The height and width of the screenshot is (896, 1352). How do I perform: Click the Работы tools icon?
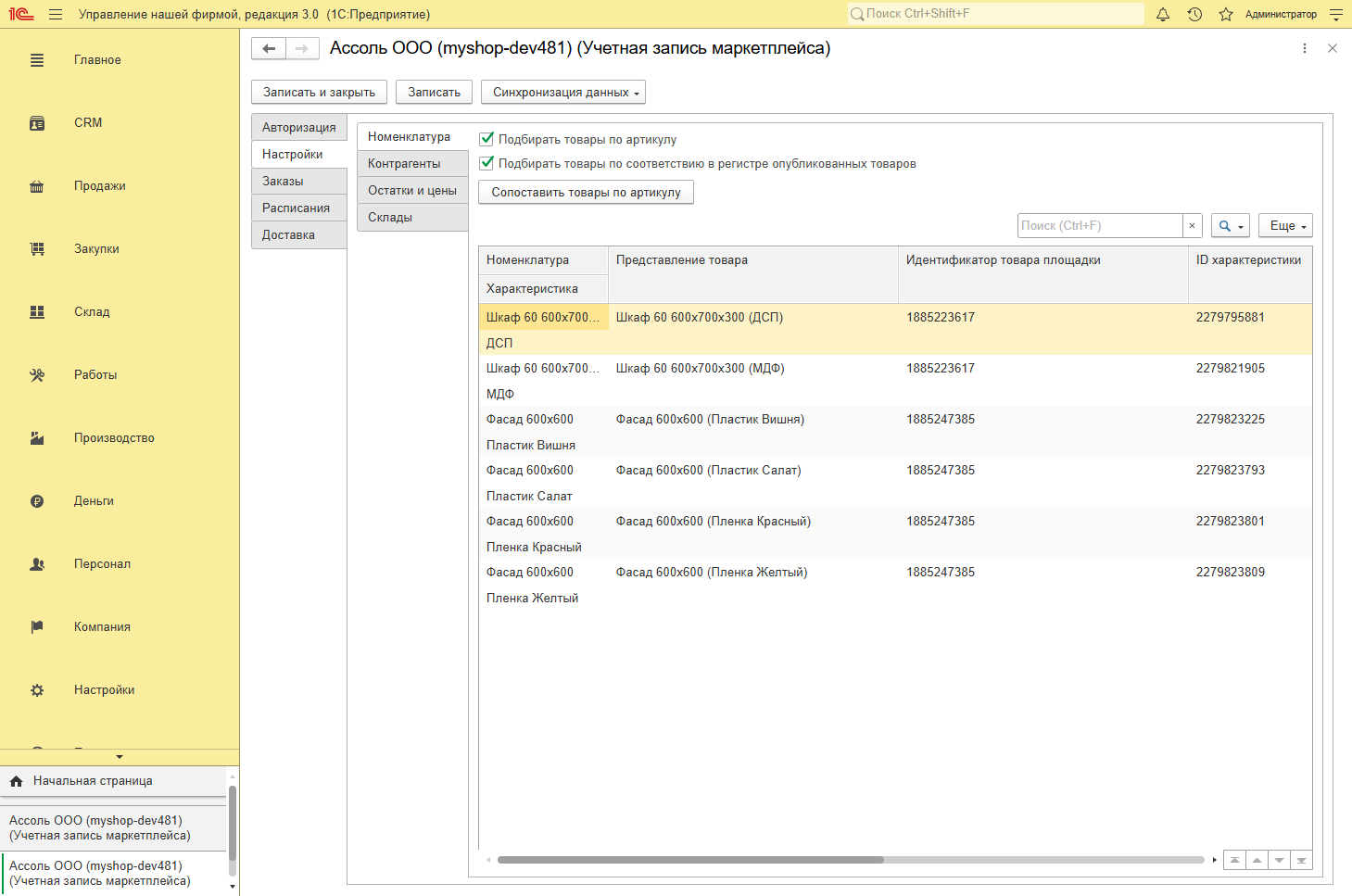pos(37,375)
